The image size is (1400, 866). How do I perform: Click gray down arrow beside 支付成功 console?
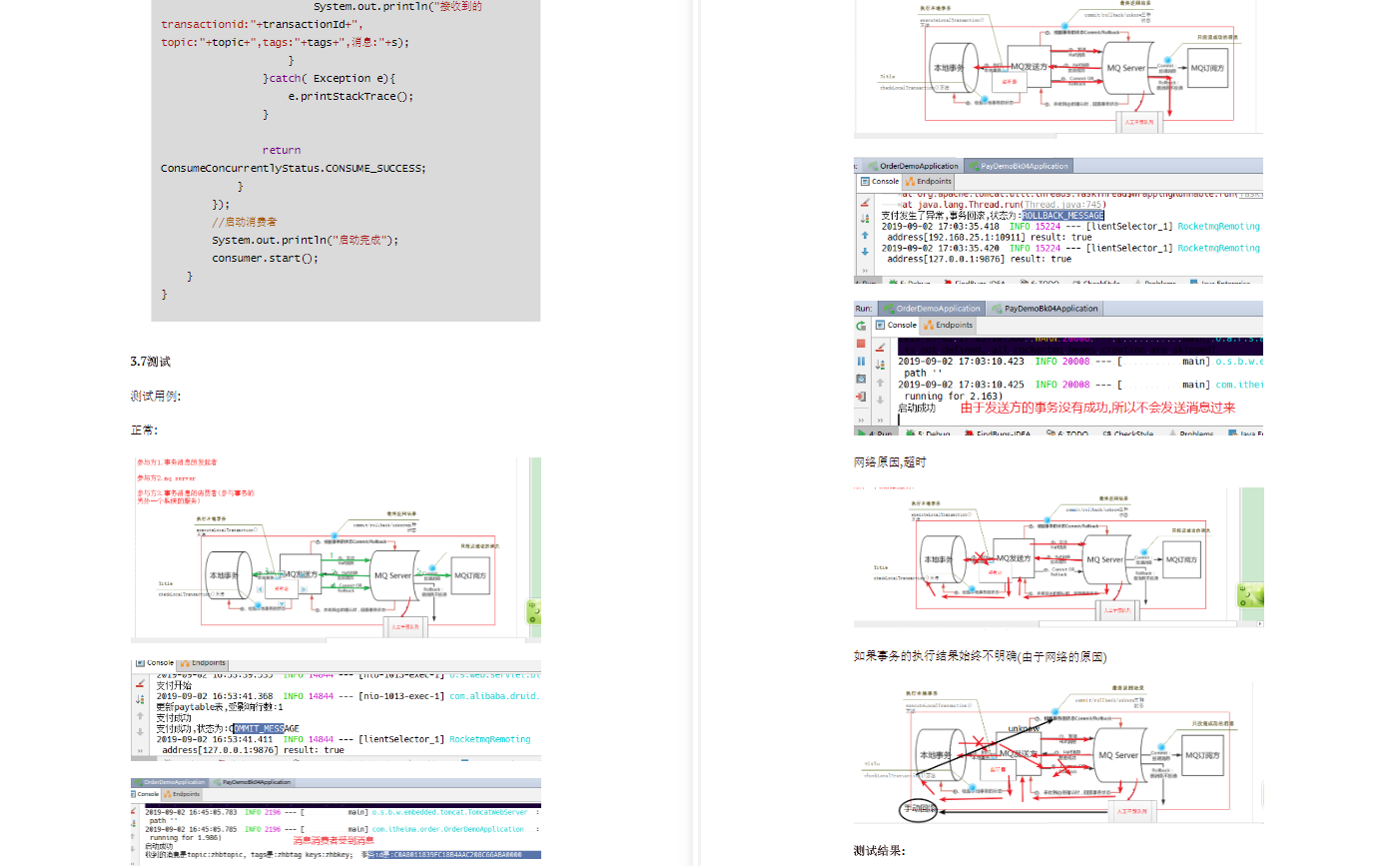coord(140,732)
